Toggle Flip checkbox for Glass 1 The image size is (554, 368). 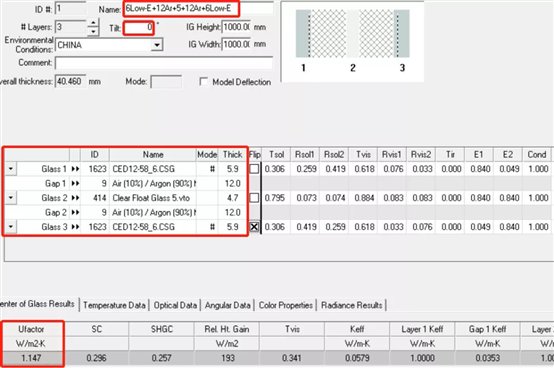point(254,169)
